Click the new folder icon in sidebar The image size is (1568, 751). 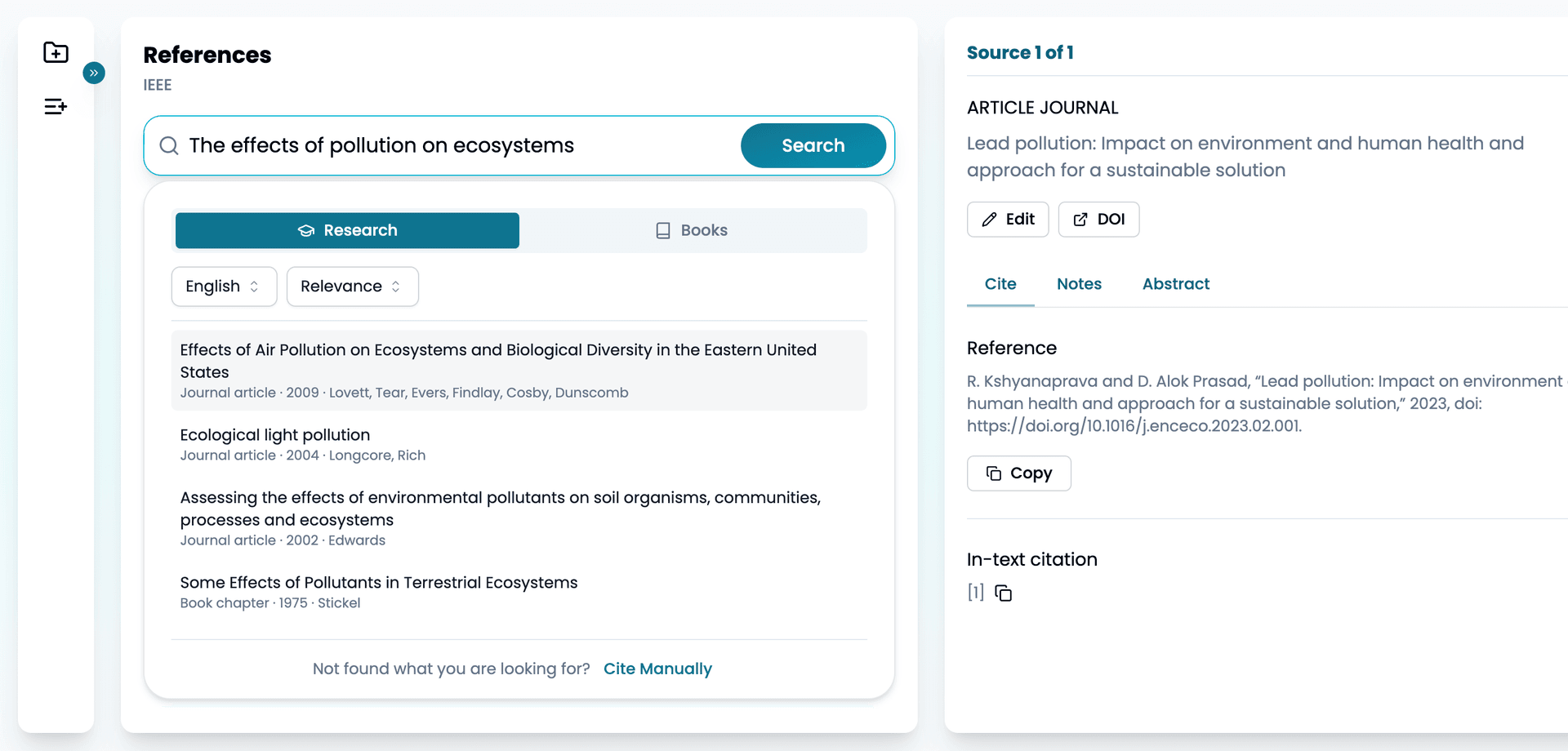(56, 53)
